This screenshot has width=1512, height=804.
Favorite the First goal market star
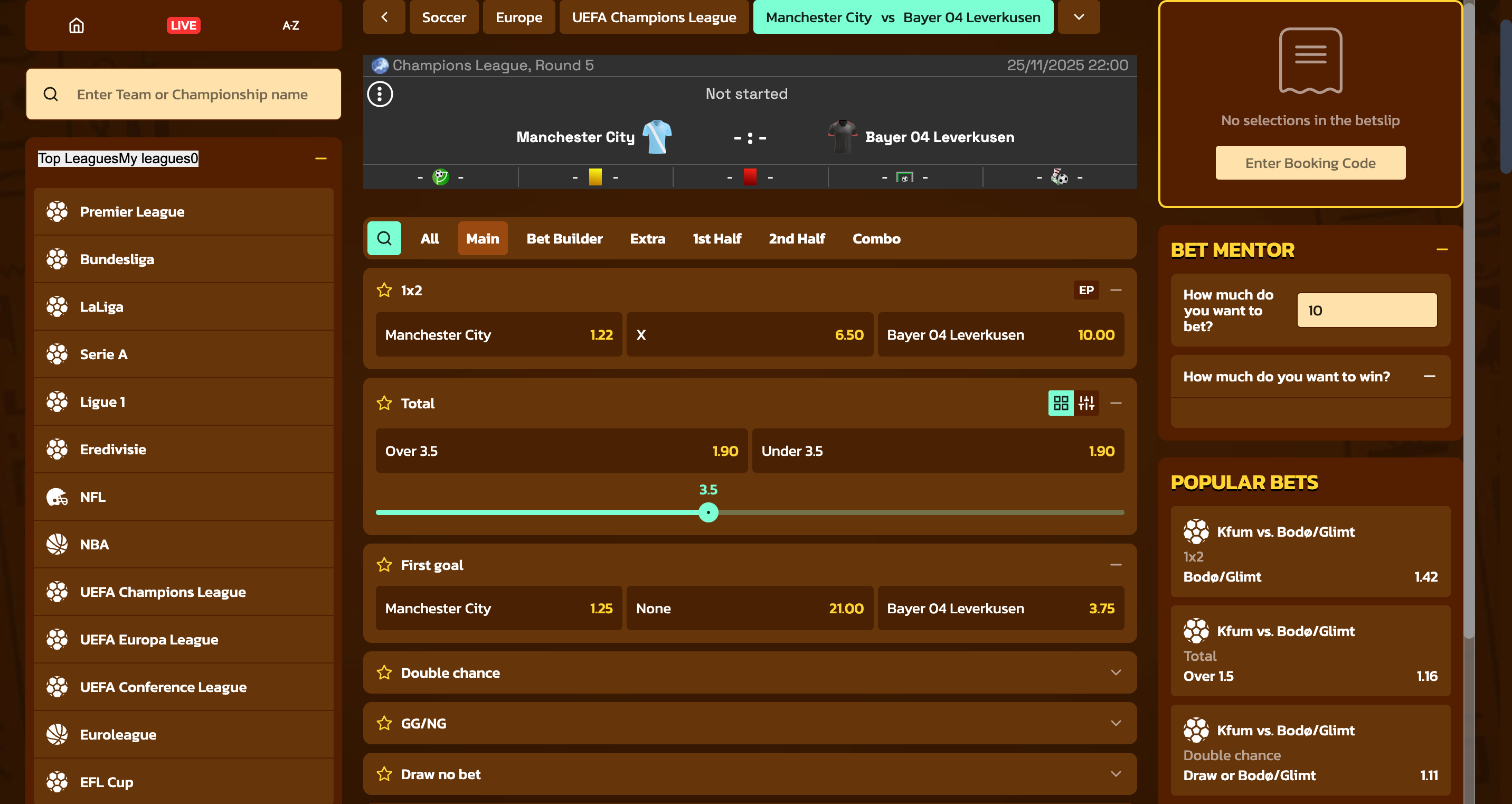click(384, 565)
